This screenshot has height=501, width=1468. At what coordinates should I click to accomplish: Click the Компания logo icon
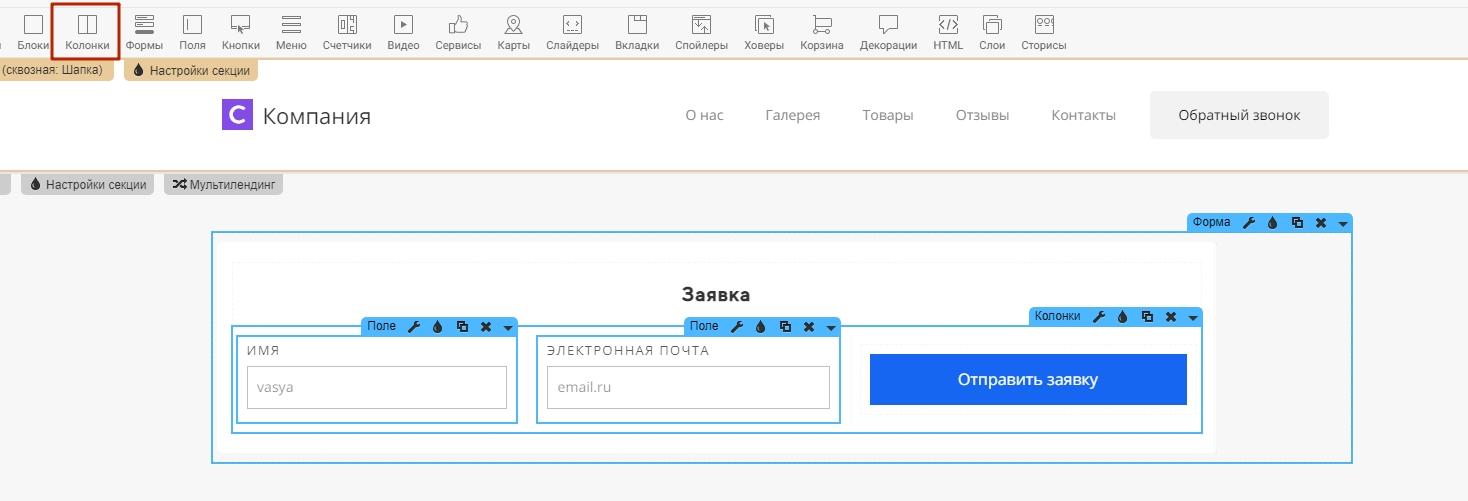(237, 115)
